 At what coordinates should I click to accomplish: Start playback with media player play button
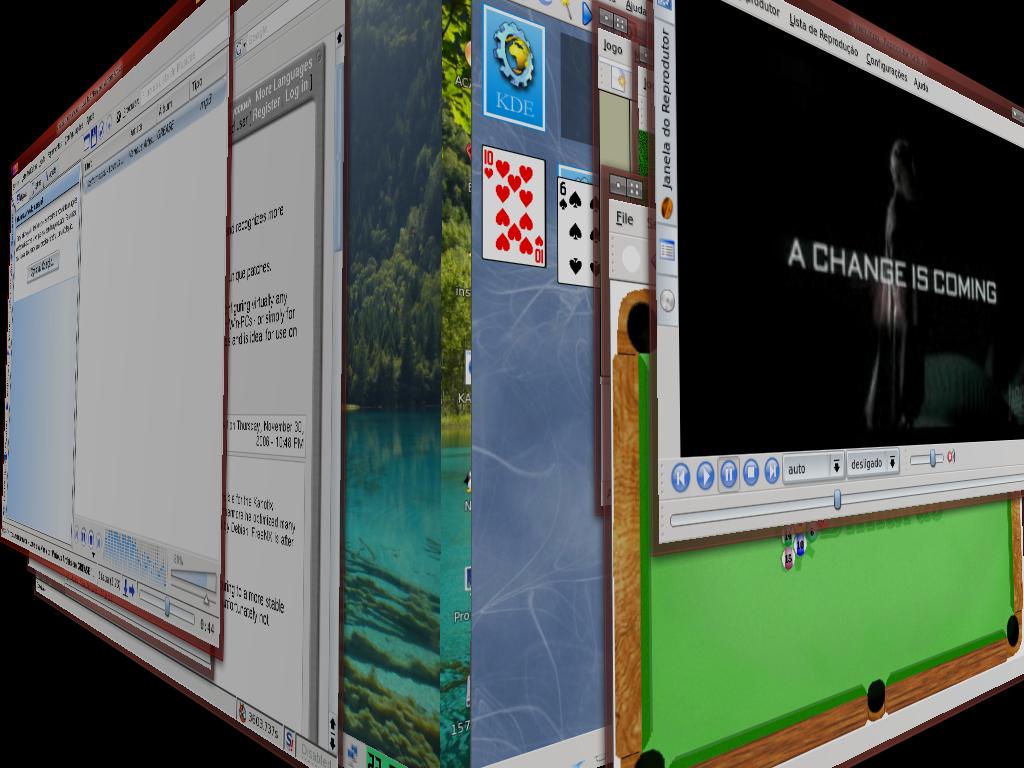(x=705, y=475)
